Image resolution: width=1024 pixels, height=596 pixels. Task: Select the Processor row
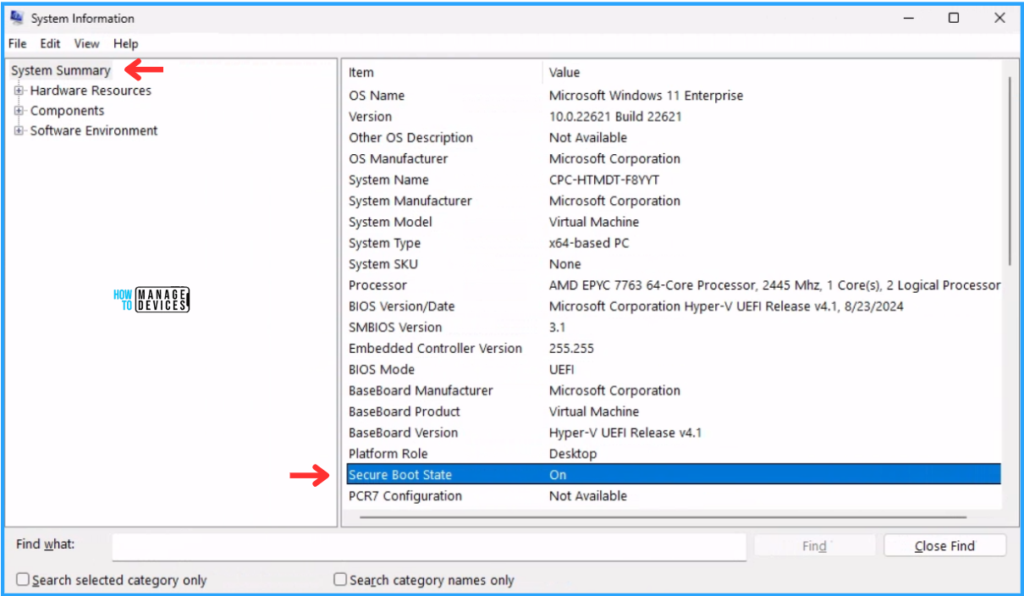[x=673, y=285]
